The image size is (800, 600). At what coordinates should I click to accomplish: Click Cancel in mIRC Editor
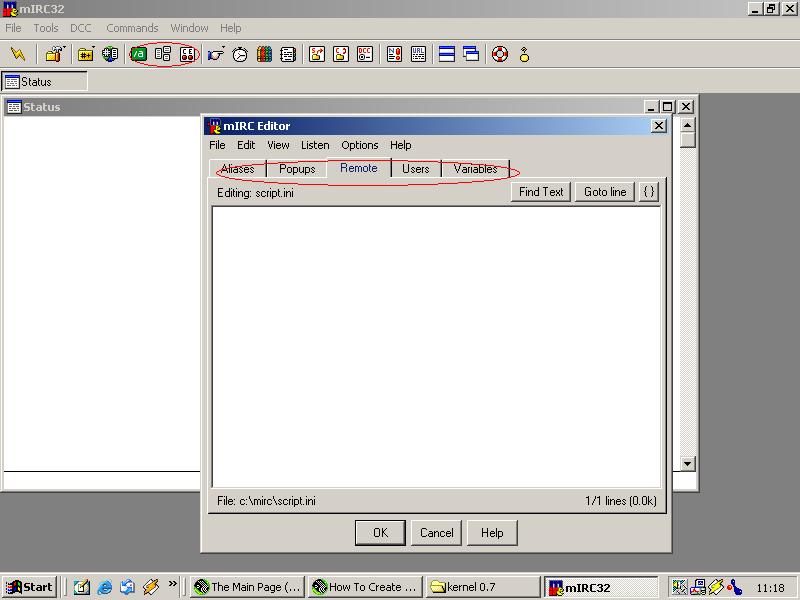[437, 533]
